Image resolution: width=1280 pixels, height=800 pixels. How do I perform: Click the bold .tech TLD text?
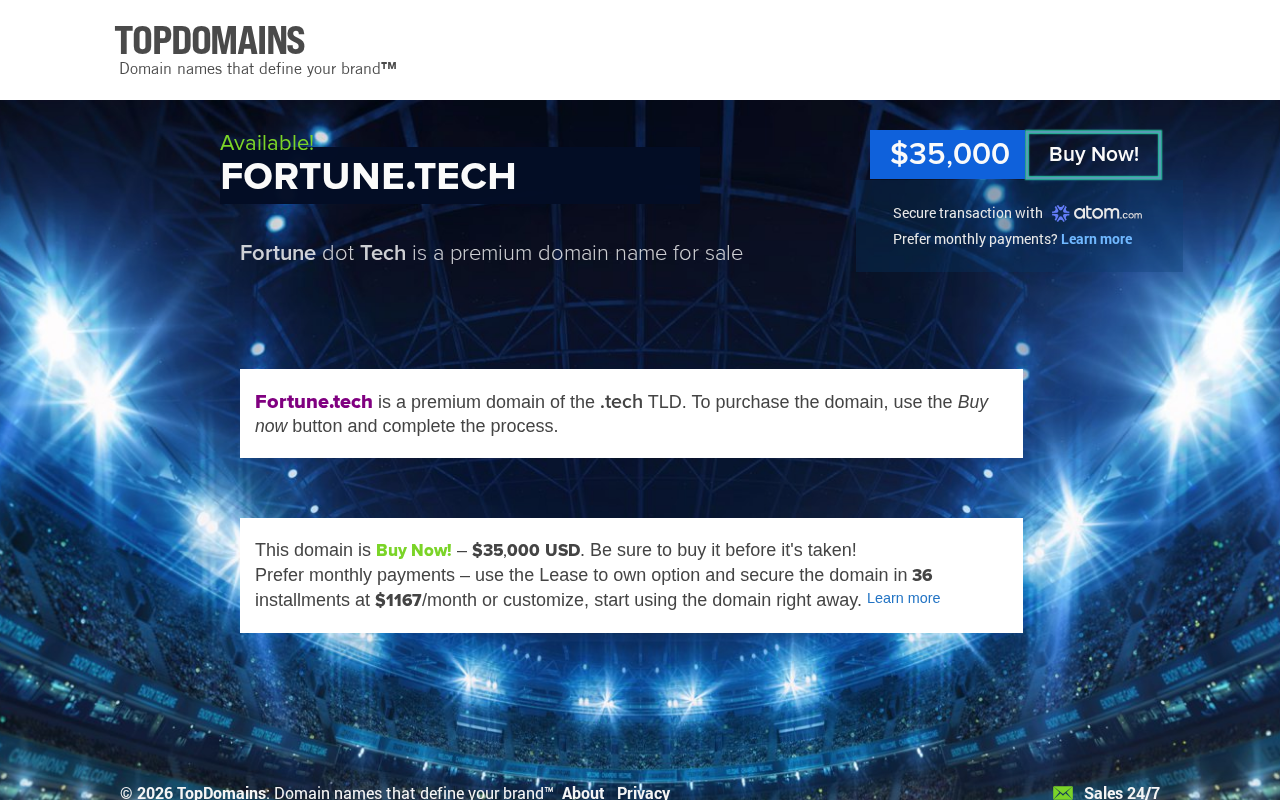(621, 402)
